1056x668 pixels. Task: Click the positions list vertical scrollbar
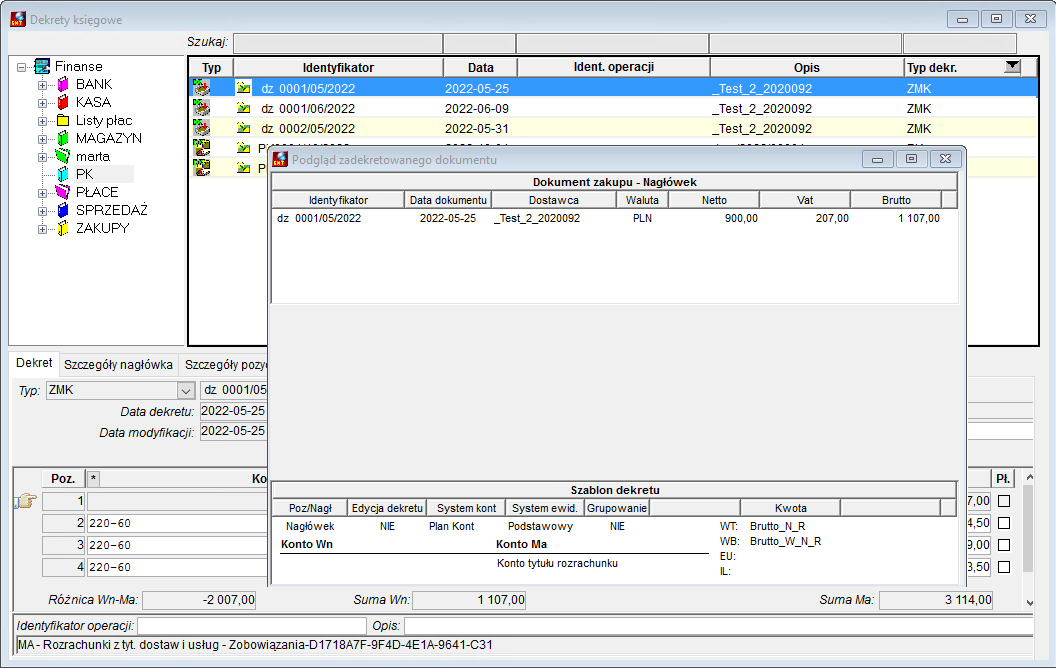[x=1029, y=539]
